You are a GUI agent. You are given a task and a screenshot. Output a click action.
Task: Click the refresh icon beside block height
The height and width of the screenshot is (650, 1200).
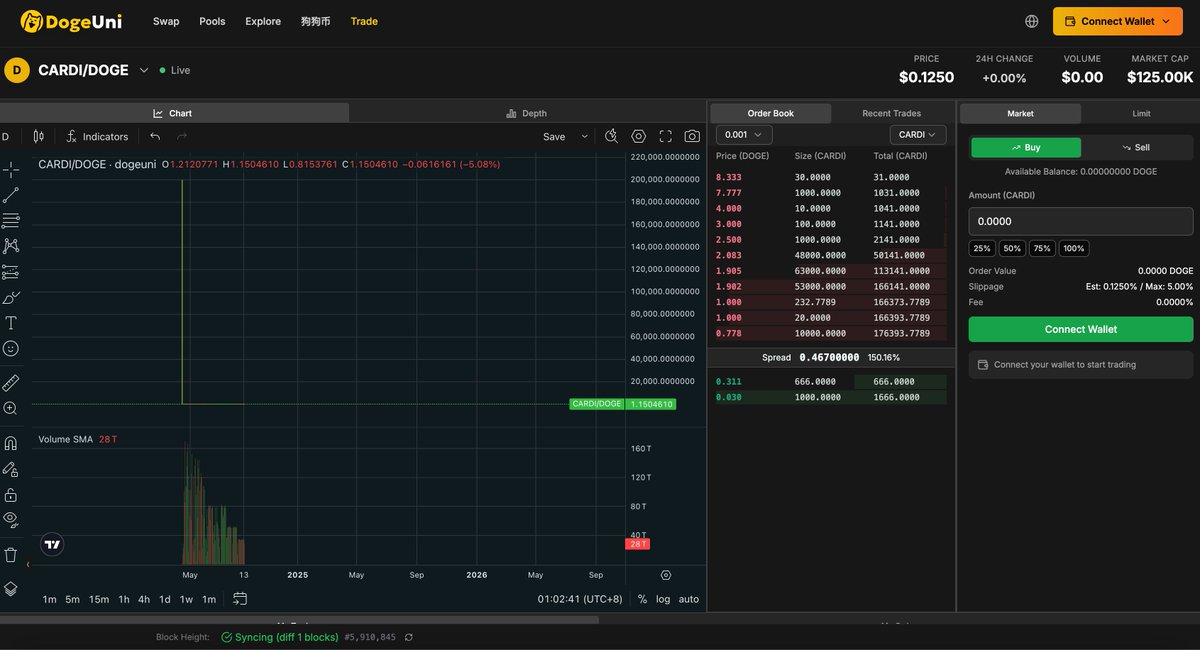pos(409,637)
